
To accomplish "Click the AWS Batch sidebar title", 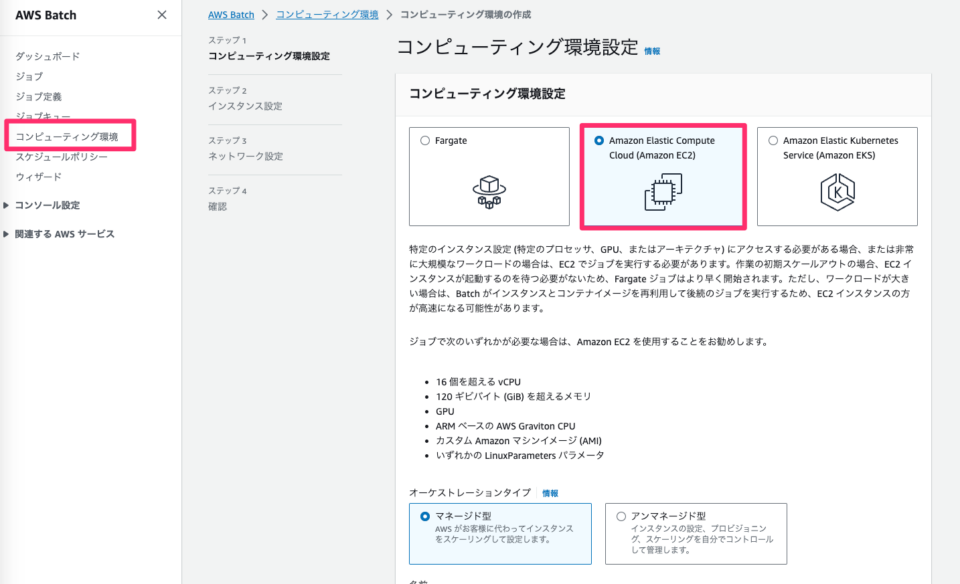I will 46,15.
